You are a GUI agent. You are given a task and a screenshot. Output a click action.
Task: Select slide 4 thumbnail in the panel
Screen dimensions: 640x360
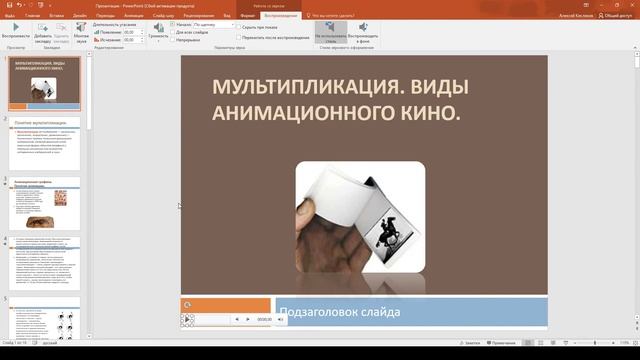(x=44, y=264)
